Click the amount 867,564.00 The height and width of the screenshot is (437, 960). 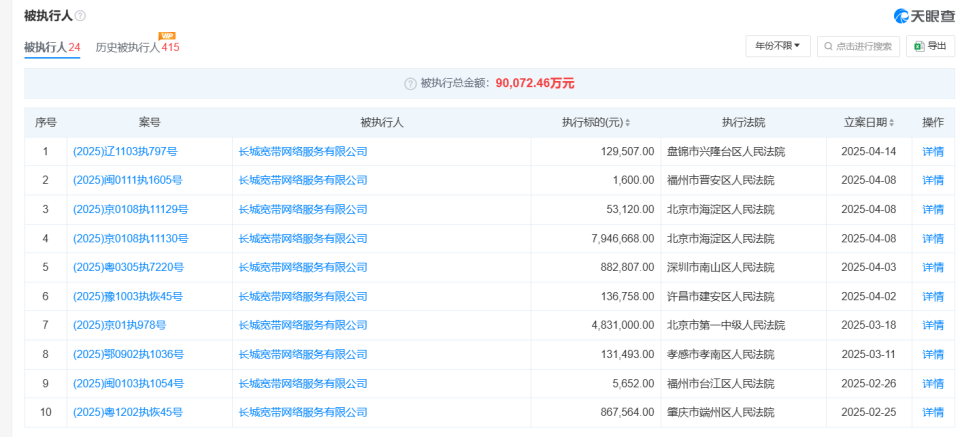(x=628, y=413)
